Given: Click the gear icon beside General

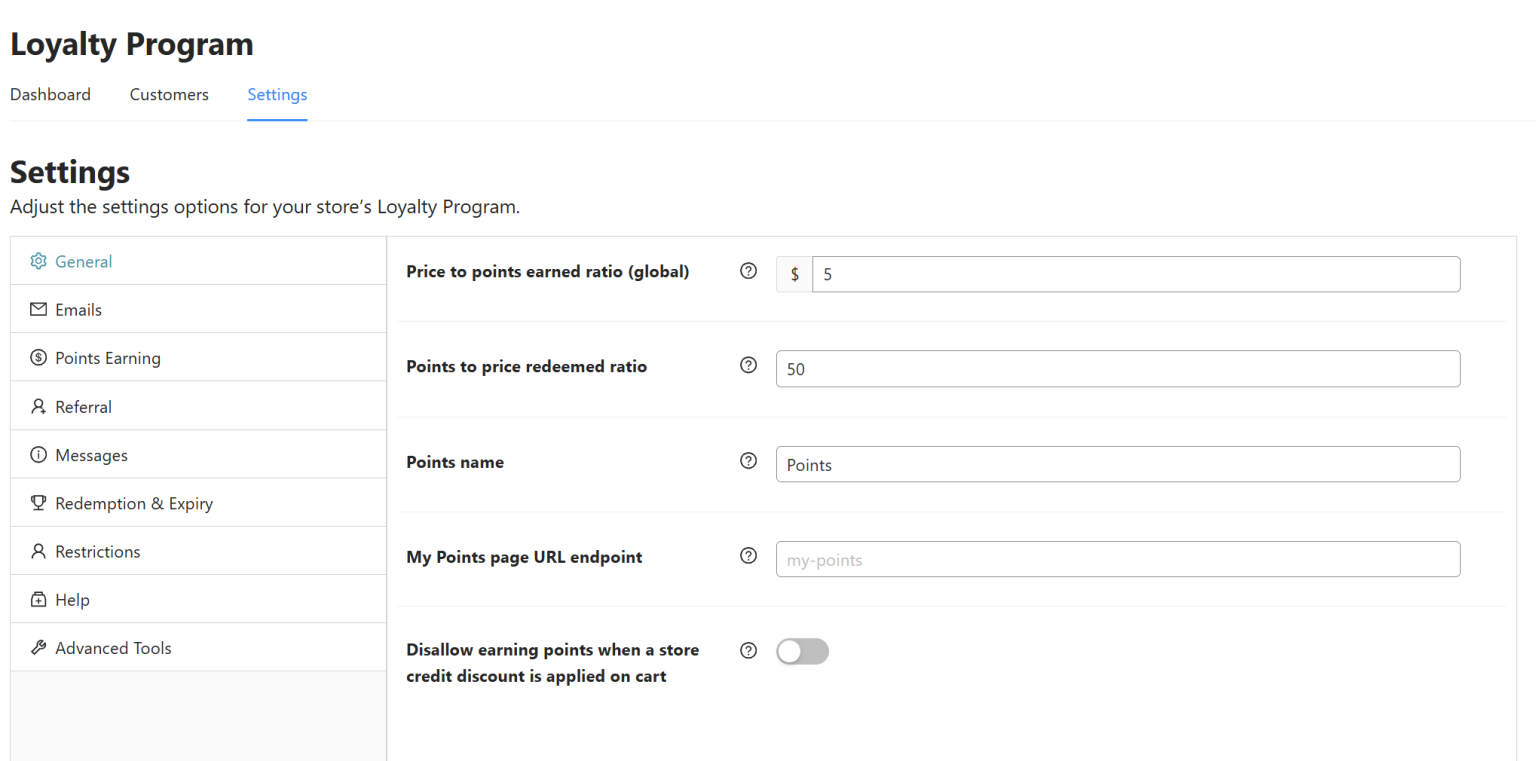Looking at the screenshot, I should click(x=38, y=260).
